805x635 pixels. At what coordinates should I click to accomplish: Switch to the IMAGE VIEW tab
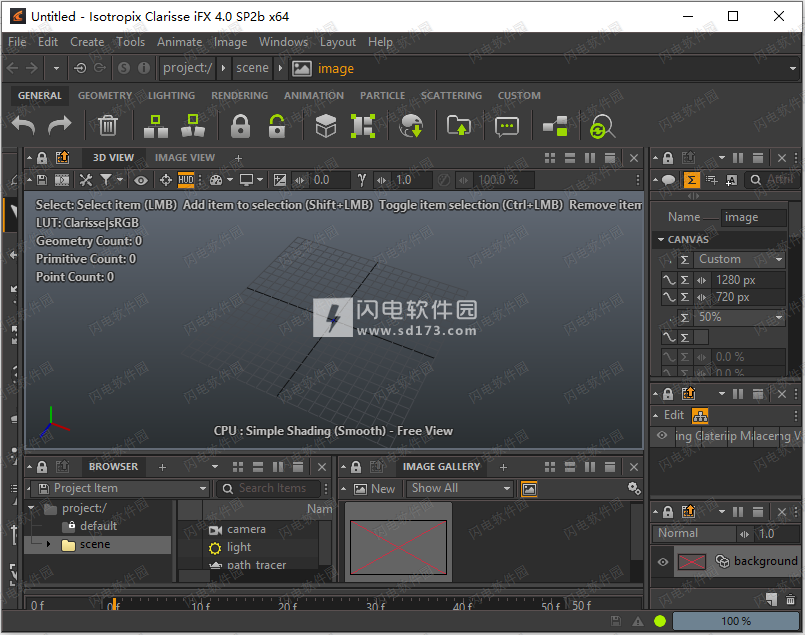click(x=185, y=158)
